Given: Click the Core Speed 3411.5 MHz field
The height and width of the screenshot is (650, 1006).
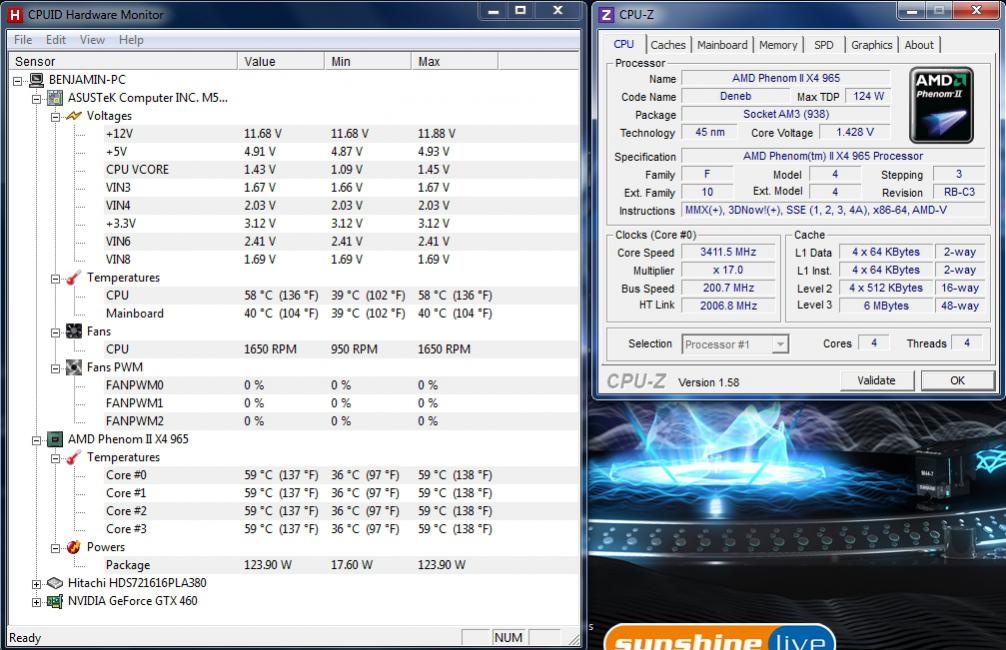Looking at the screenshot, I should pos(728,252).
